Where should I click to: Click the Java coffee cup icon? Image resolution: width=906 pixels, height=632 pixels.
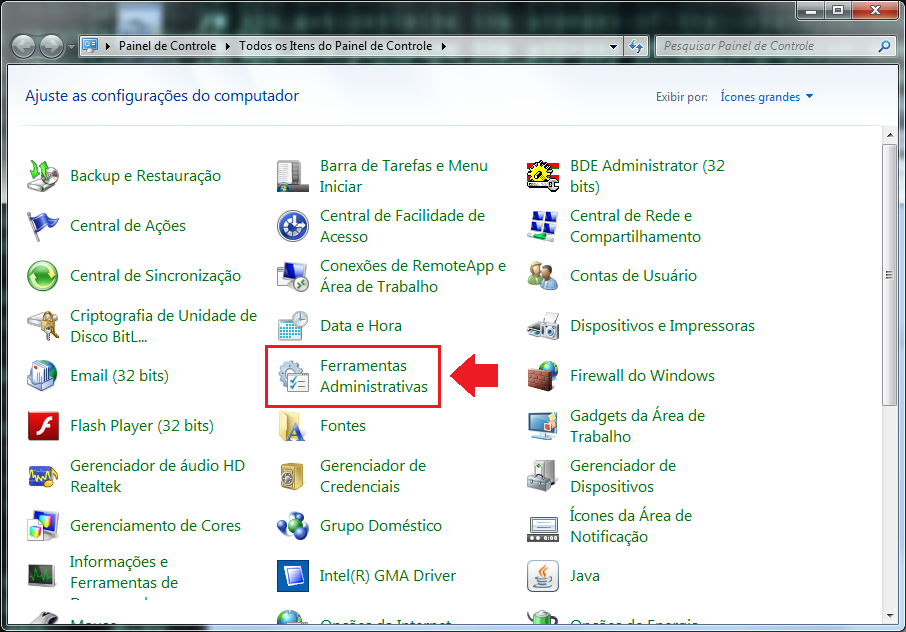pos(543,576)
